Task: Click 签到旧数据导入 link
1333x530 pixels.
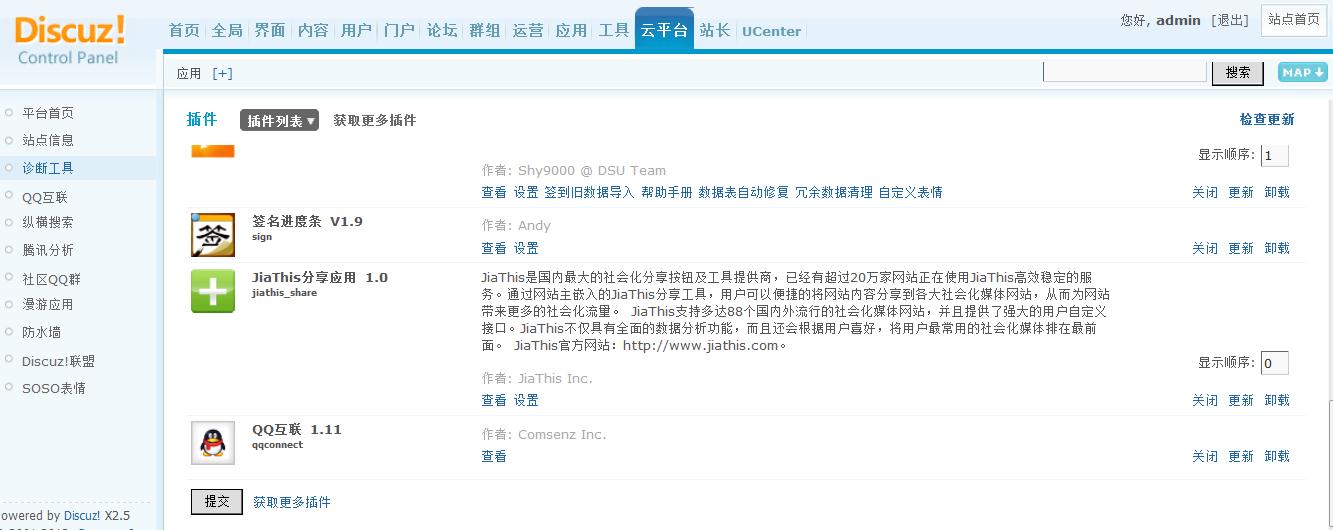Action: pyautogui.click(x=589, y=192)
